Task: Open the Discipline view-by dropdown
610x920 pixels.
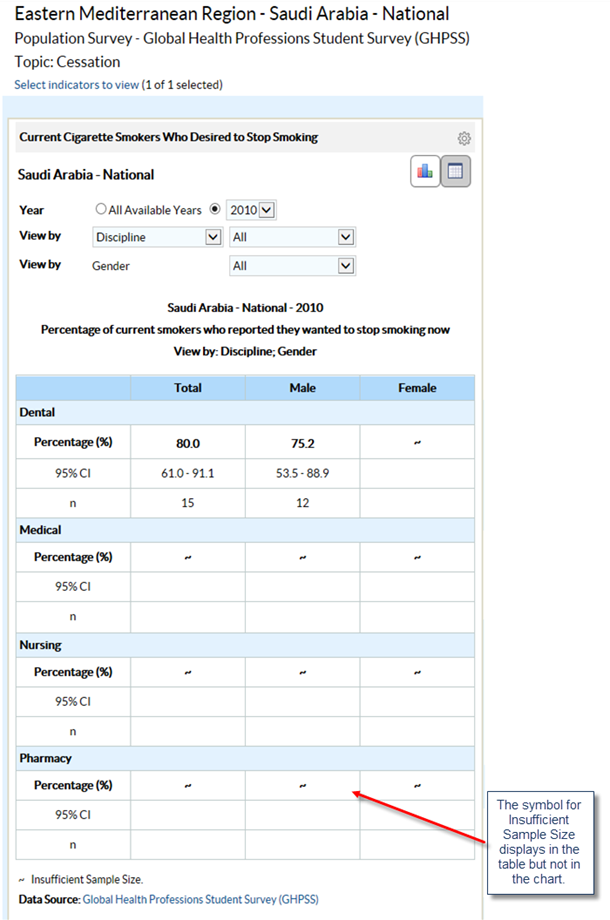Action: [x=157, y=237]
